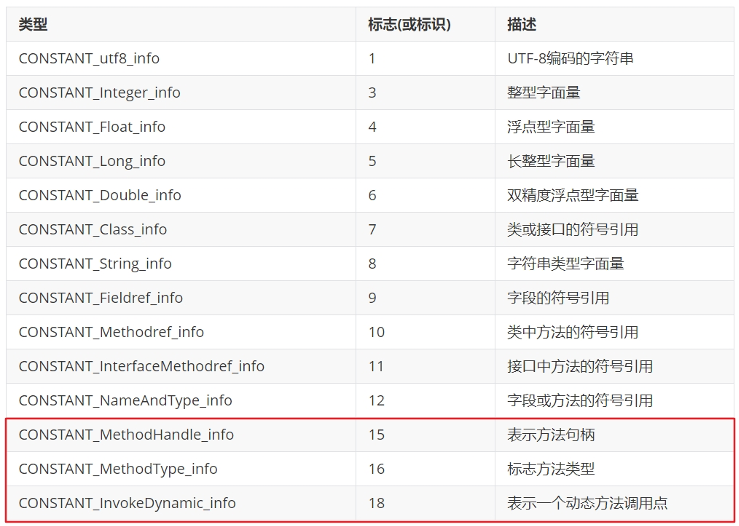This screenshot has height=526, width=739.
Task: Click the tag value 7 in the Class row
Action: pos(372,230)
